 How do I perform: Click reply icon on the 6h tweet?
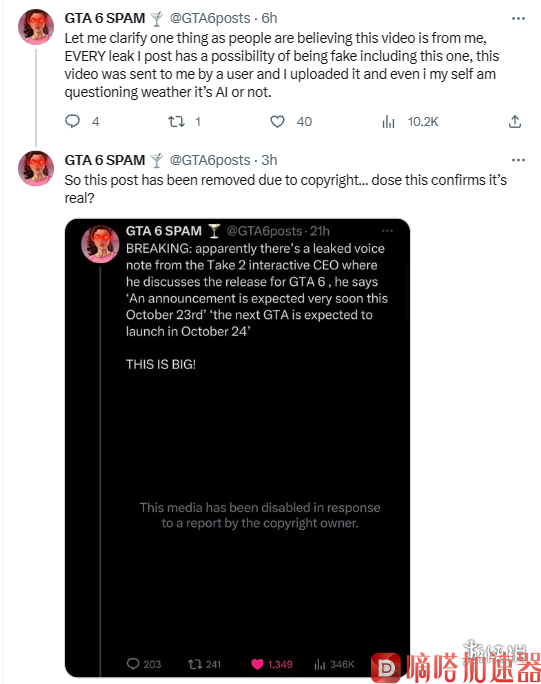point(72,121)
